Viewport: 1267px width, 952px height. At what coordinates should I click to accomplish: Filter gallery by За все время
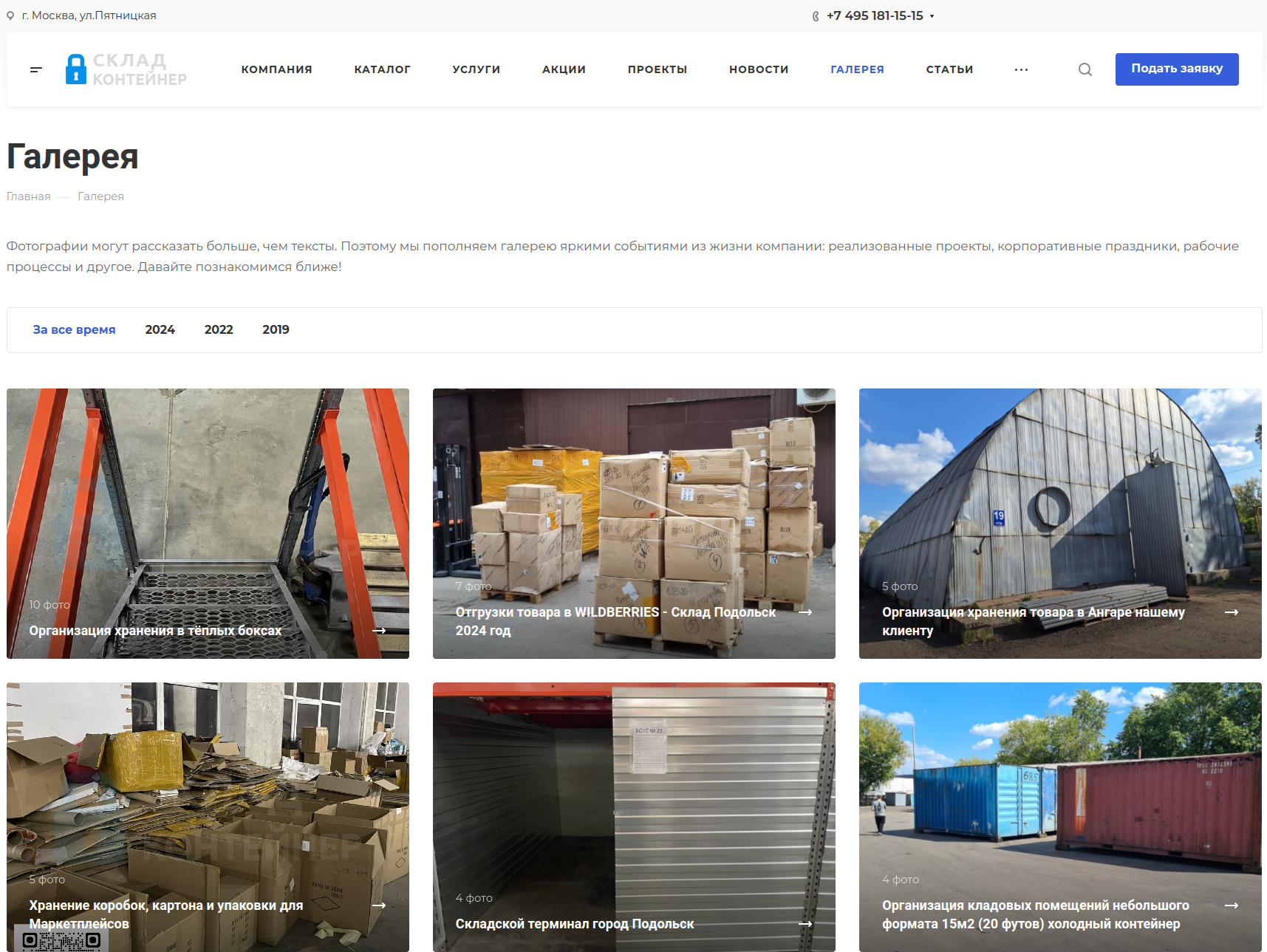(x=74, y=329)
